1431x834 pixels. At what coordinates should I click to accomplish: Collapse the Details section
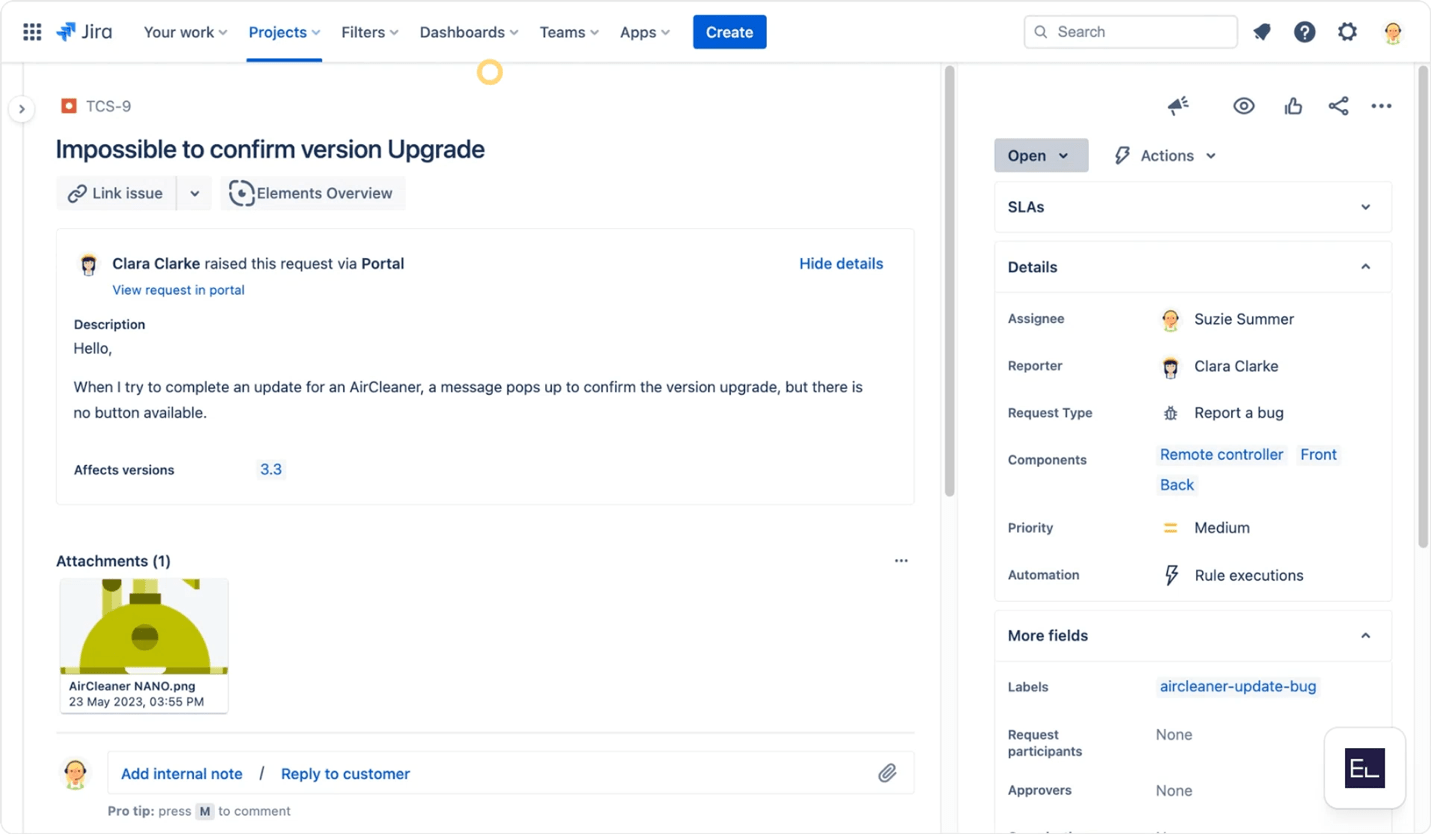tap(1365, 267)
